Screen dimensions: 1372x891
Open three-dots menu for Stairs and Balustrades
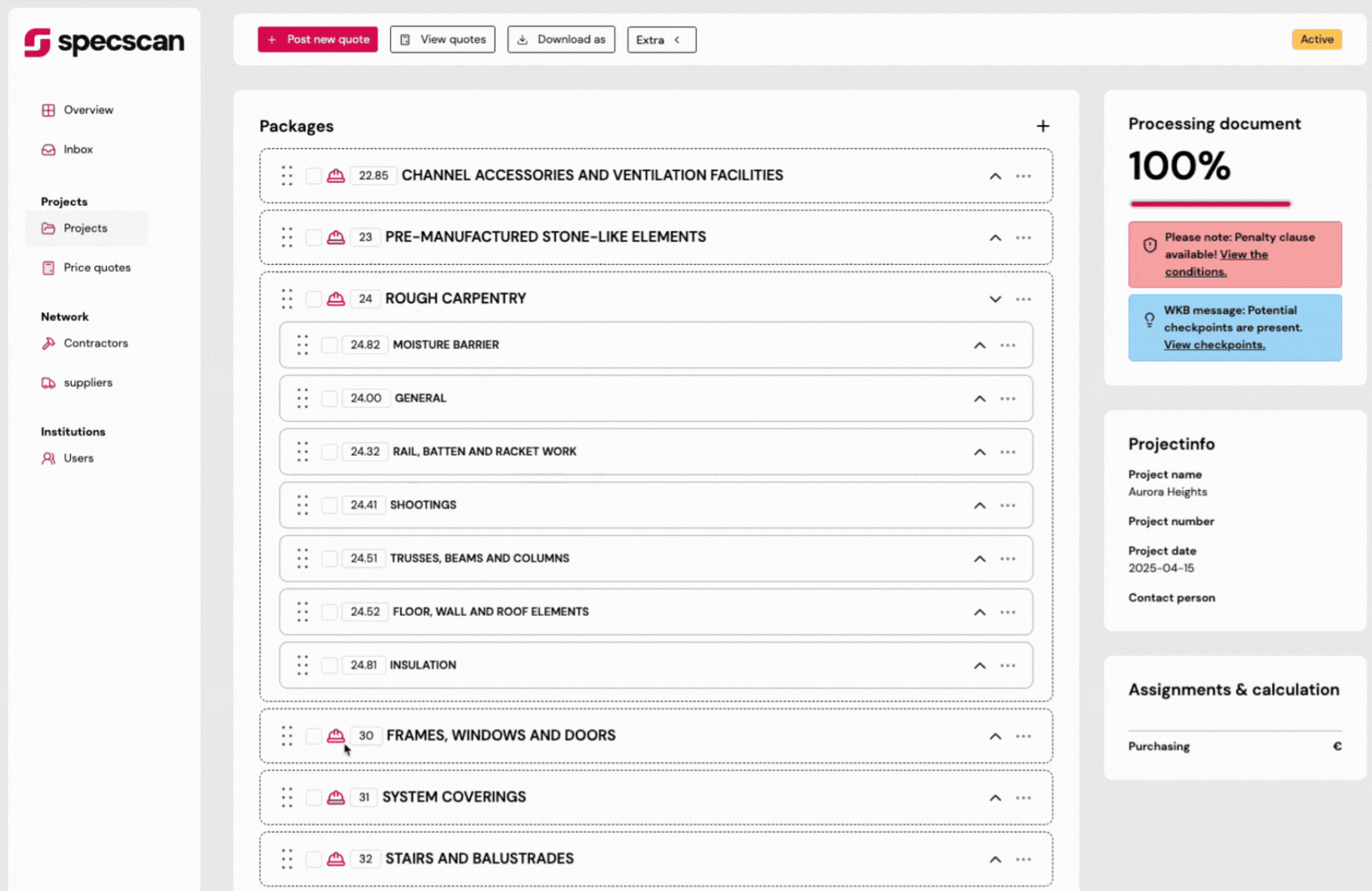[x=1024, y=860]
